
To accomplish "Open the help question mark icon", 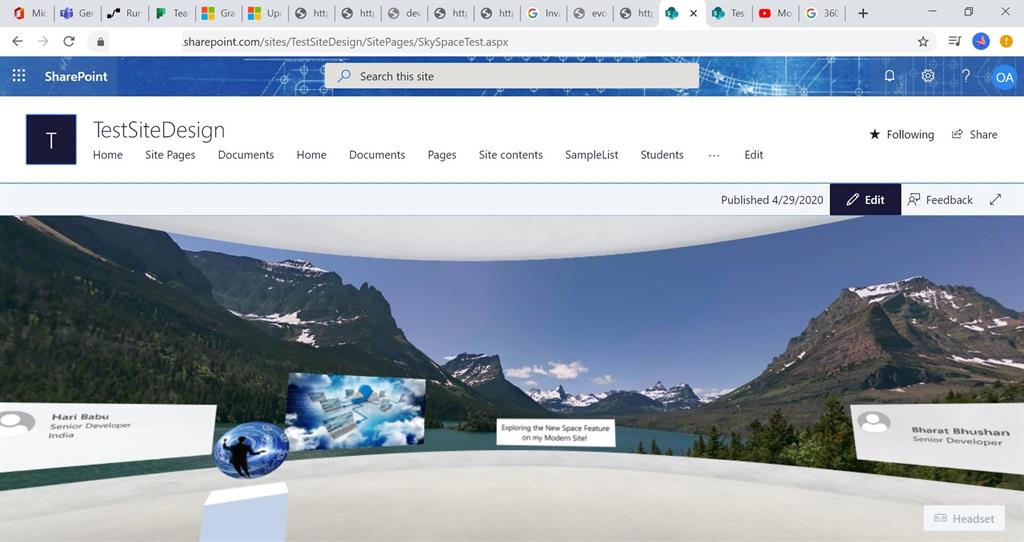I will tap(965, 76).
